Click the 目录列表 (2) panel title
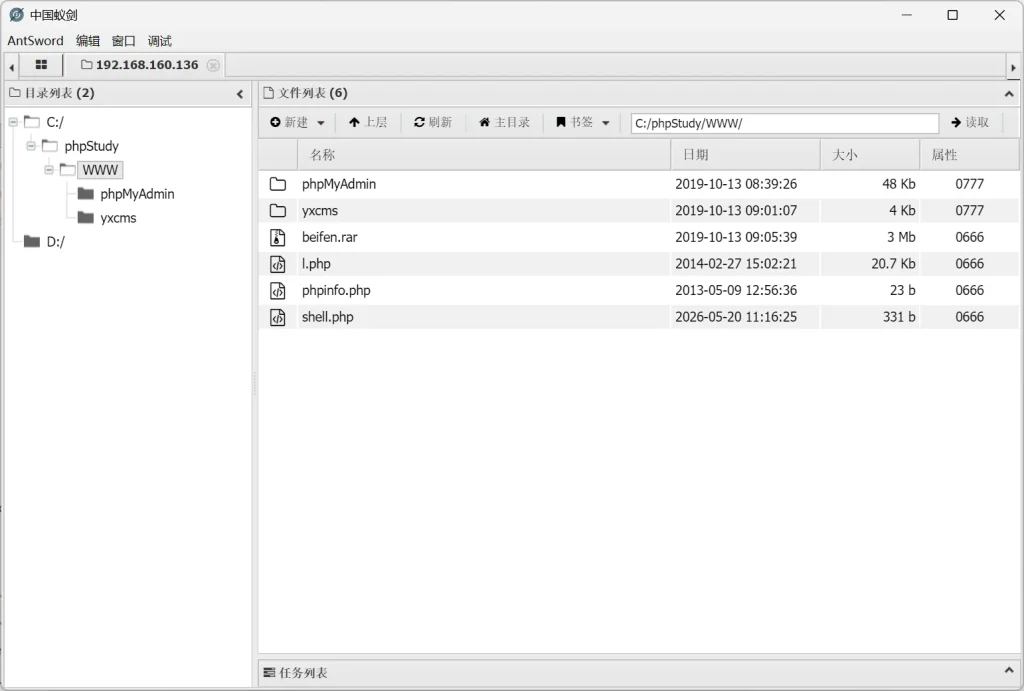 pyautogui.click(x=59, y=93)
